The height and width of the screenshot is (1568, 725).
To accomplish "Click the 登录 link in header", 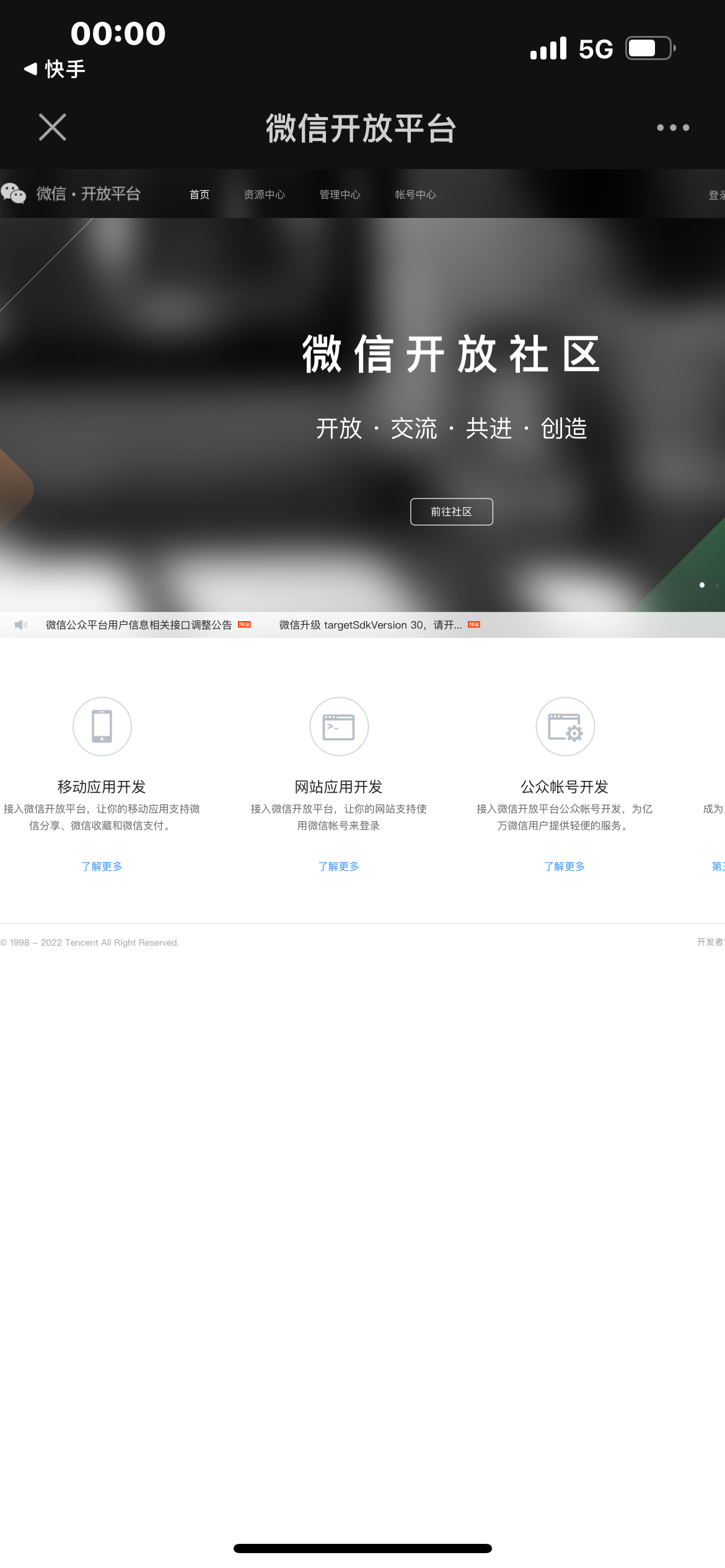I will (x=717, y=195).
